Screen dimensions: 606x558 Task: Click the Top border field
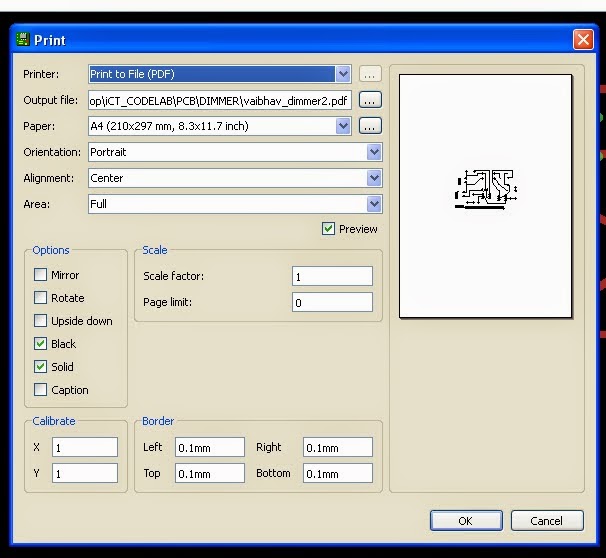click(x=210, y=473)
